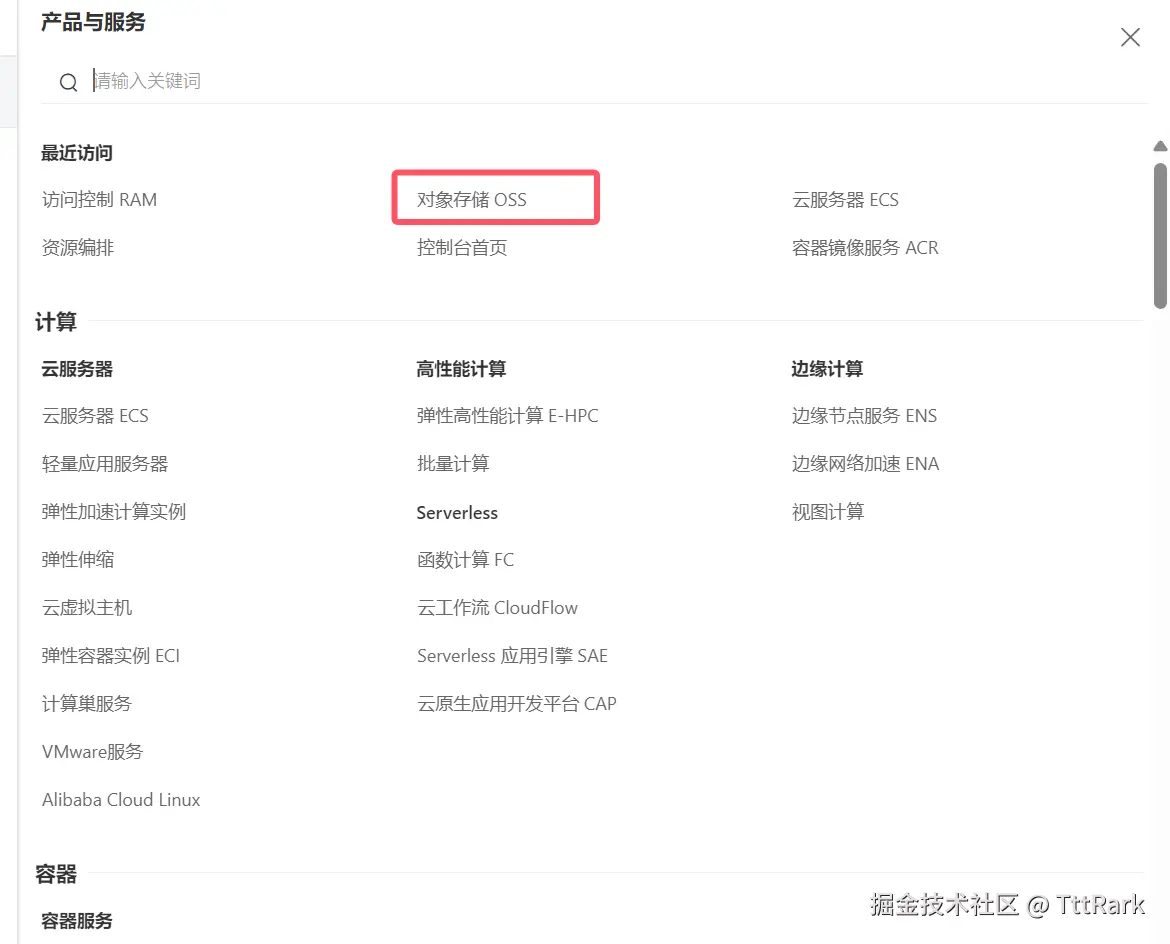Click the 容器服务 subheading
1170x944 pixels.
click(x=77, y=921)
